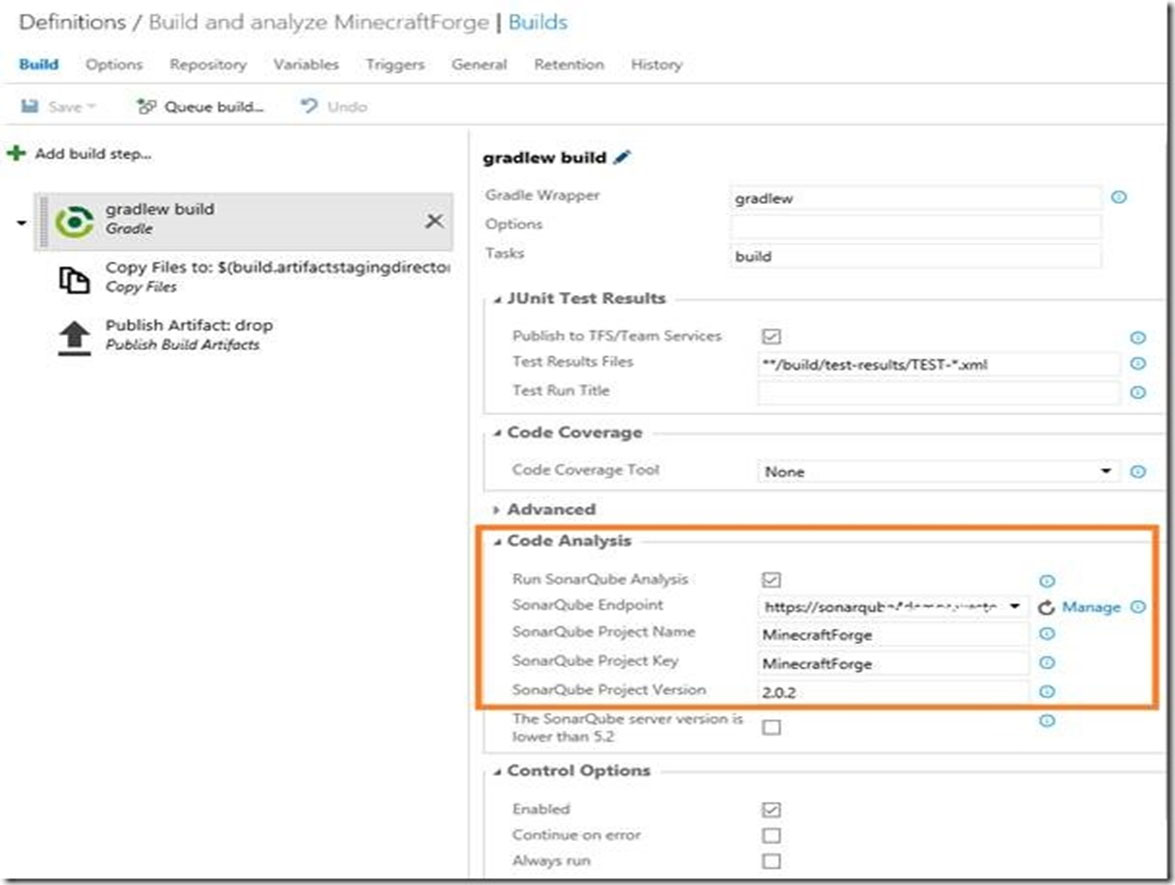The image size is (1175, 885).
Task: Open info icon for Gradle Wrapper
Action: pyautogui.click(x=1119, y=197)
